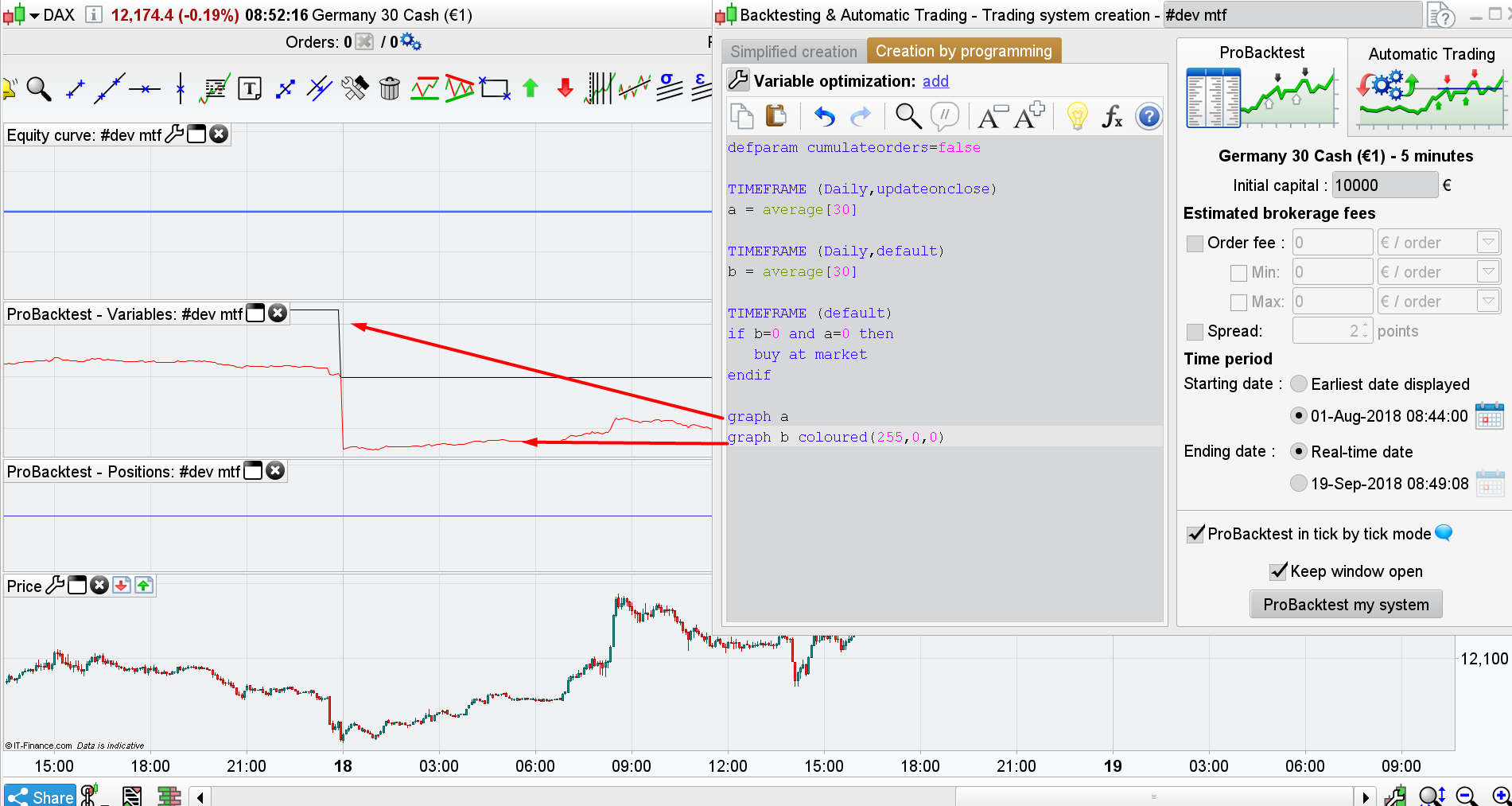The image size is (1512, 806).
Task: Click the chart horizontal scrollbar thumb
Action: (x=1153, y=796)
